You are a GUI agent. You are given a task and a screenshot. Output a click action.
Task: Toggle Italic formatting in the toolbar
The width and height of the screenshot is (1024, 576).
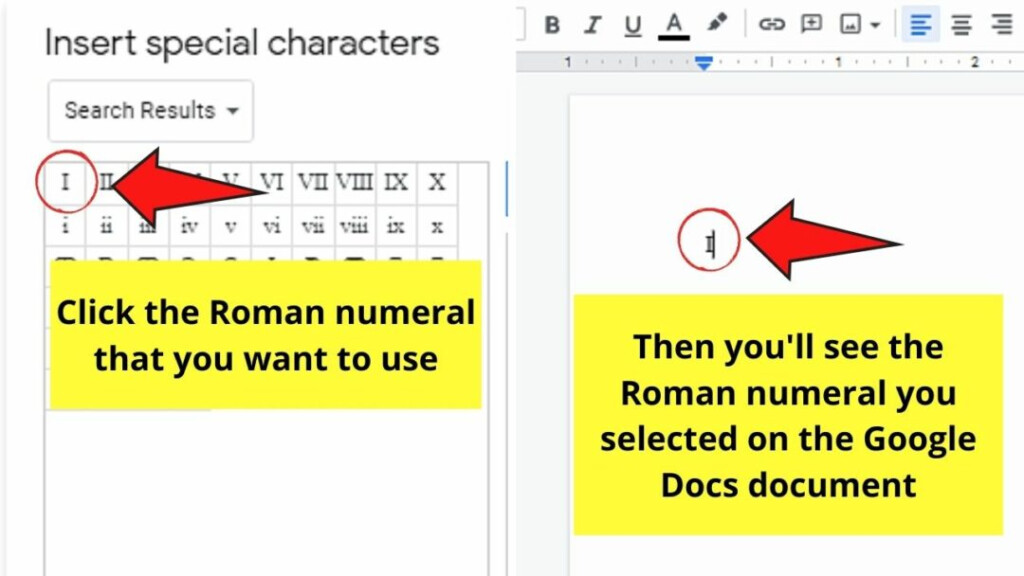592,25
